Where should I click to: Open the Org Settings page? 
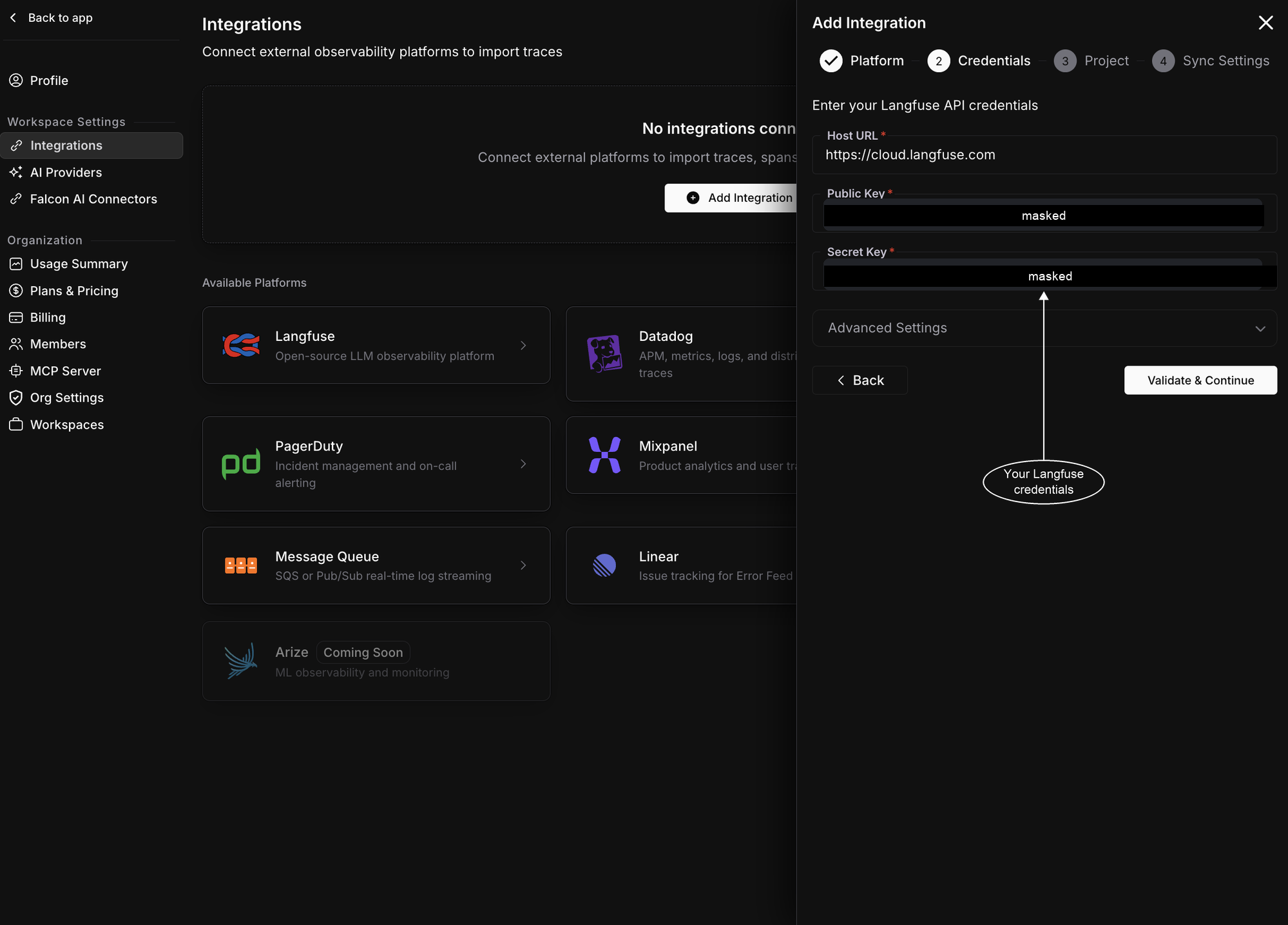point(91,398)
